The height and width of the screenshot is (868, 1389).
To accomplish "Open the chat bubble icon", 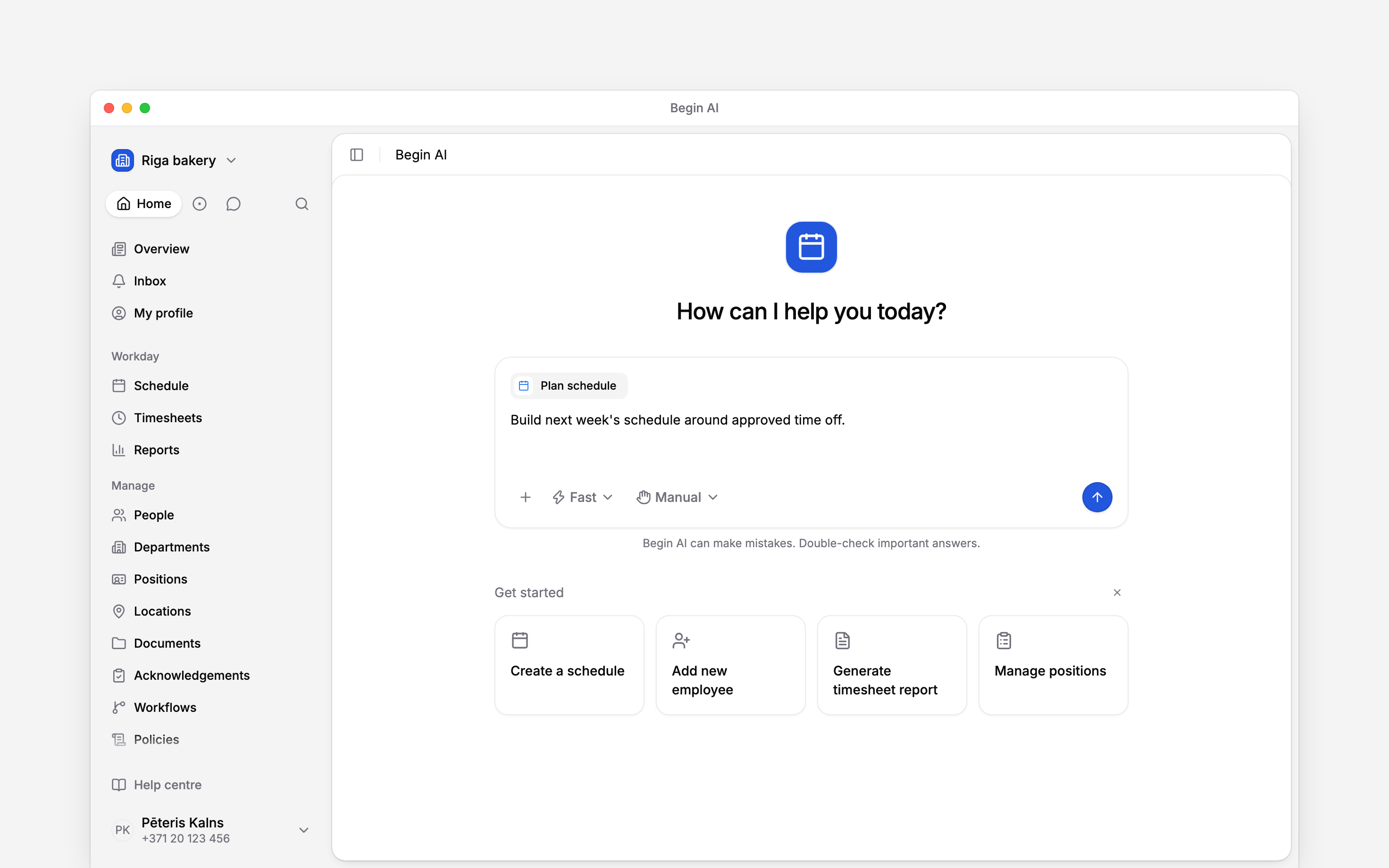I will pos(233,204).
